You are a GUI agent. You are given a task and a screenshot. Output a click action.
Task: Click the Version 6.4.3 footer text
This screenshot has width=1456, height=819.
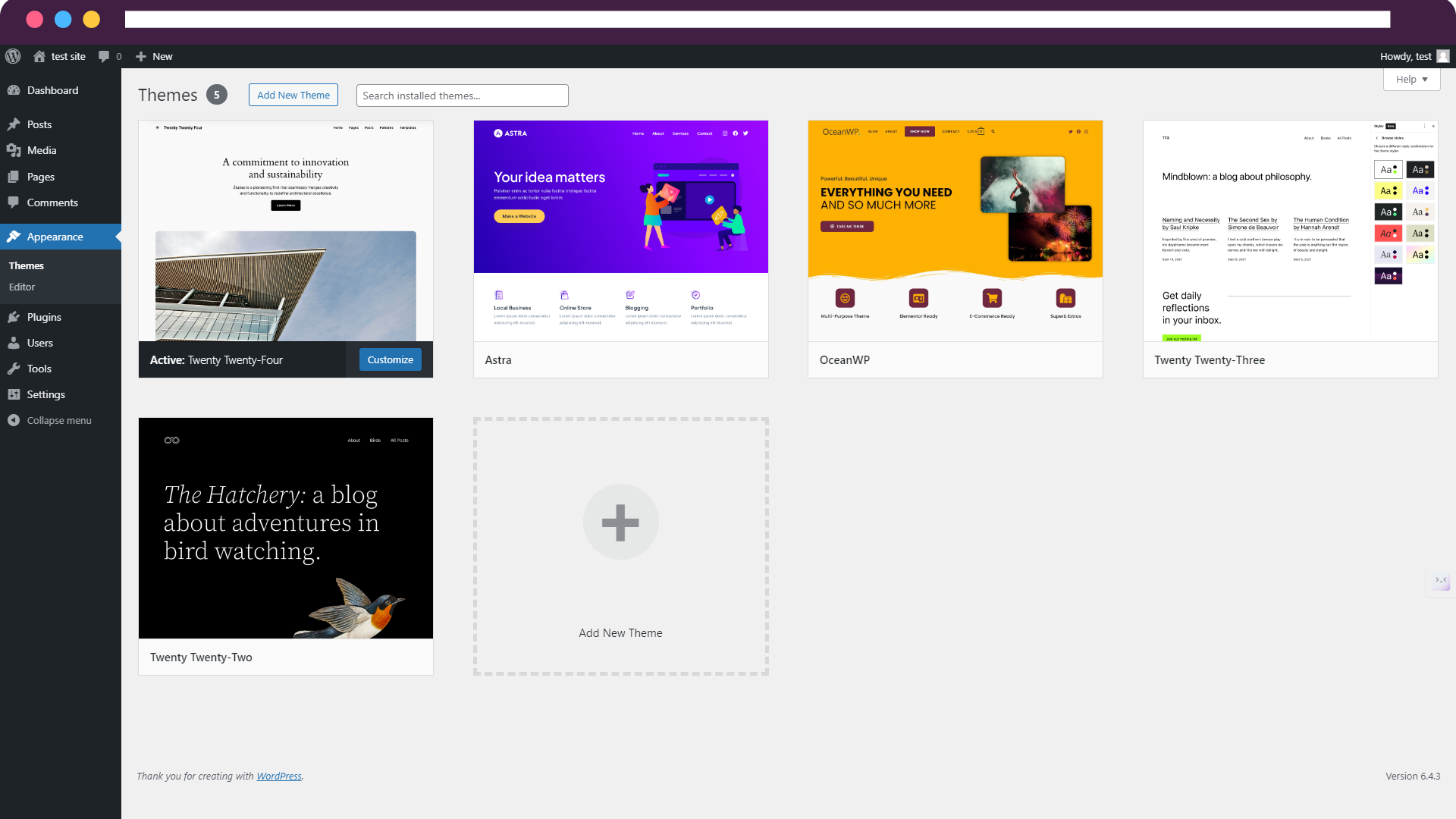[1413, 776]
